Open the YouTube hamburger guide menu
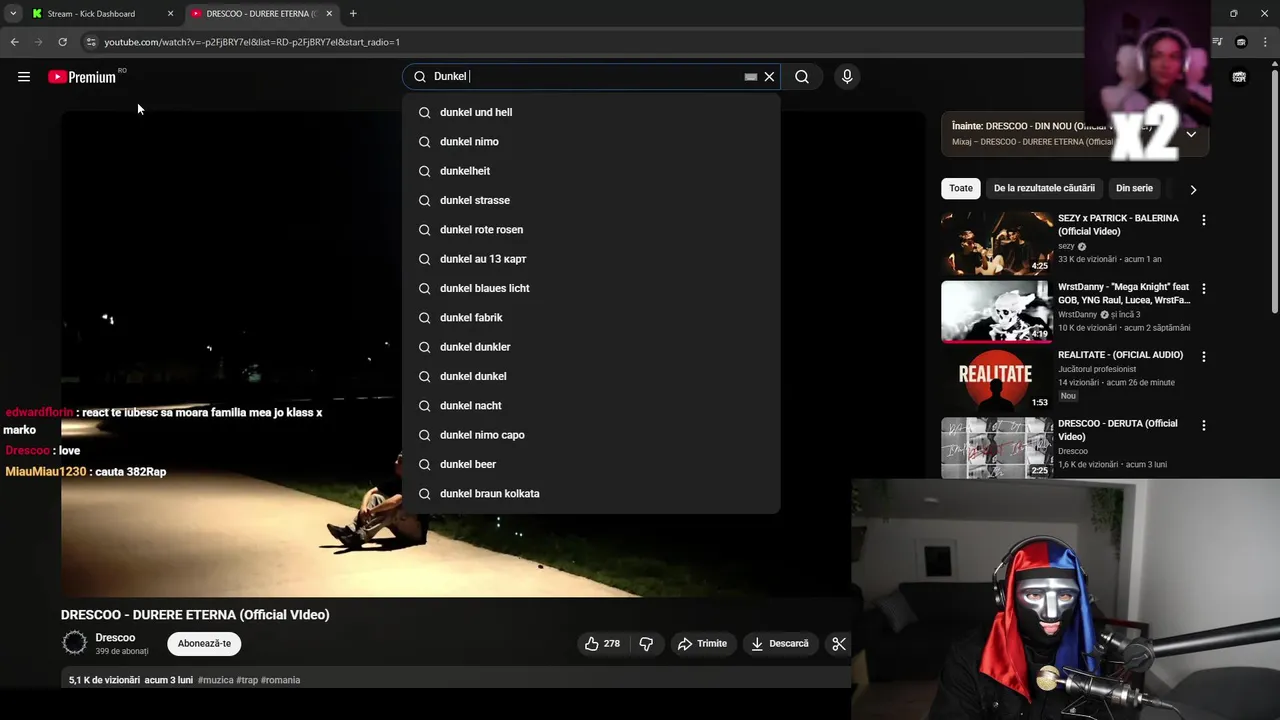Screen dimensions: 1280x720 coord(24,77)
